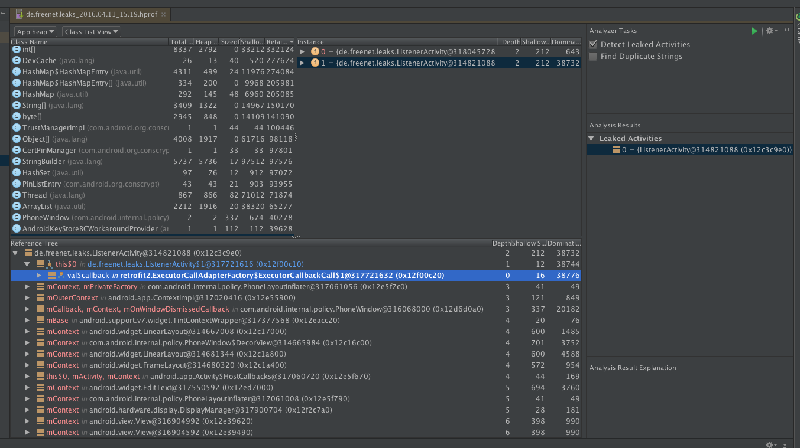Collapse the this$0 ListenerActivity$1 reference node
800x448 pixels.
27,264
